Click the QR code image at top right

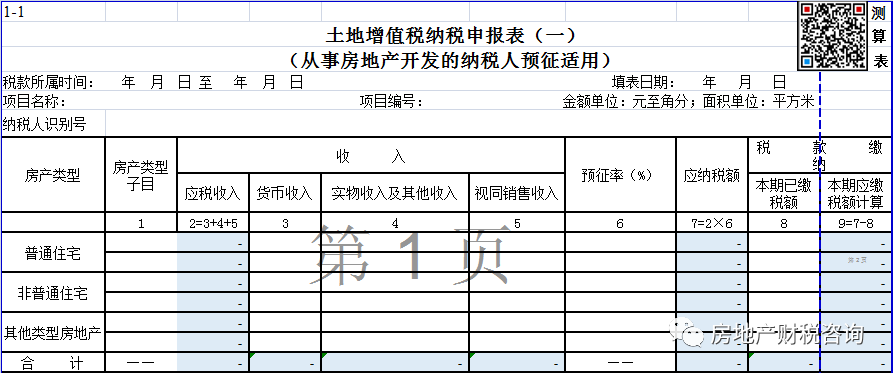(833, 36)
